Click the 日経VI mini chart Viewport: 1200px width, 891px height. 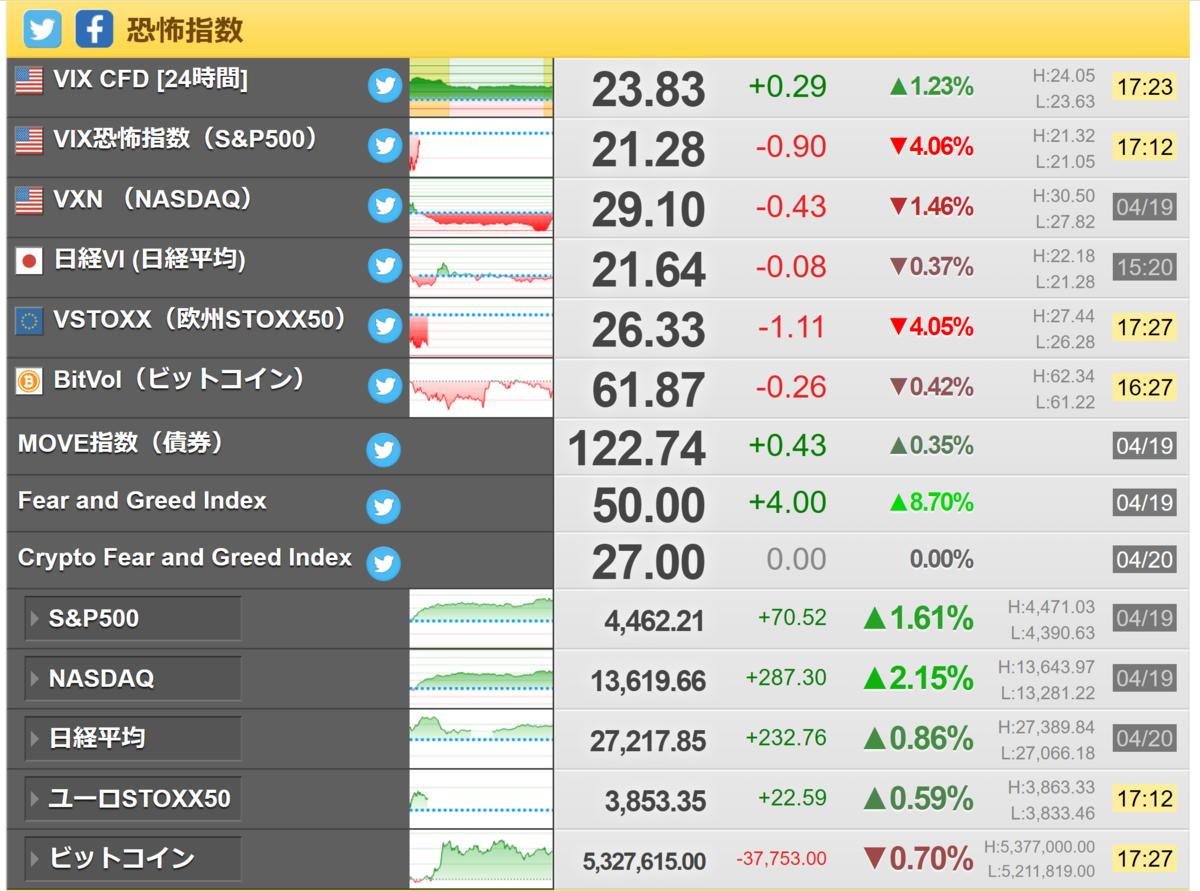[x=481, y=267]
